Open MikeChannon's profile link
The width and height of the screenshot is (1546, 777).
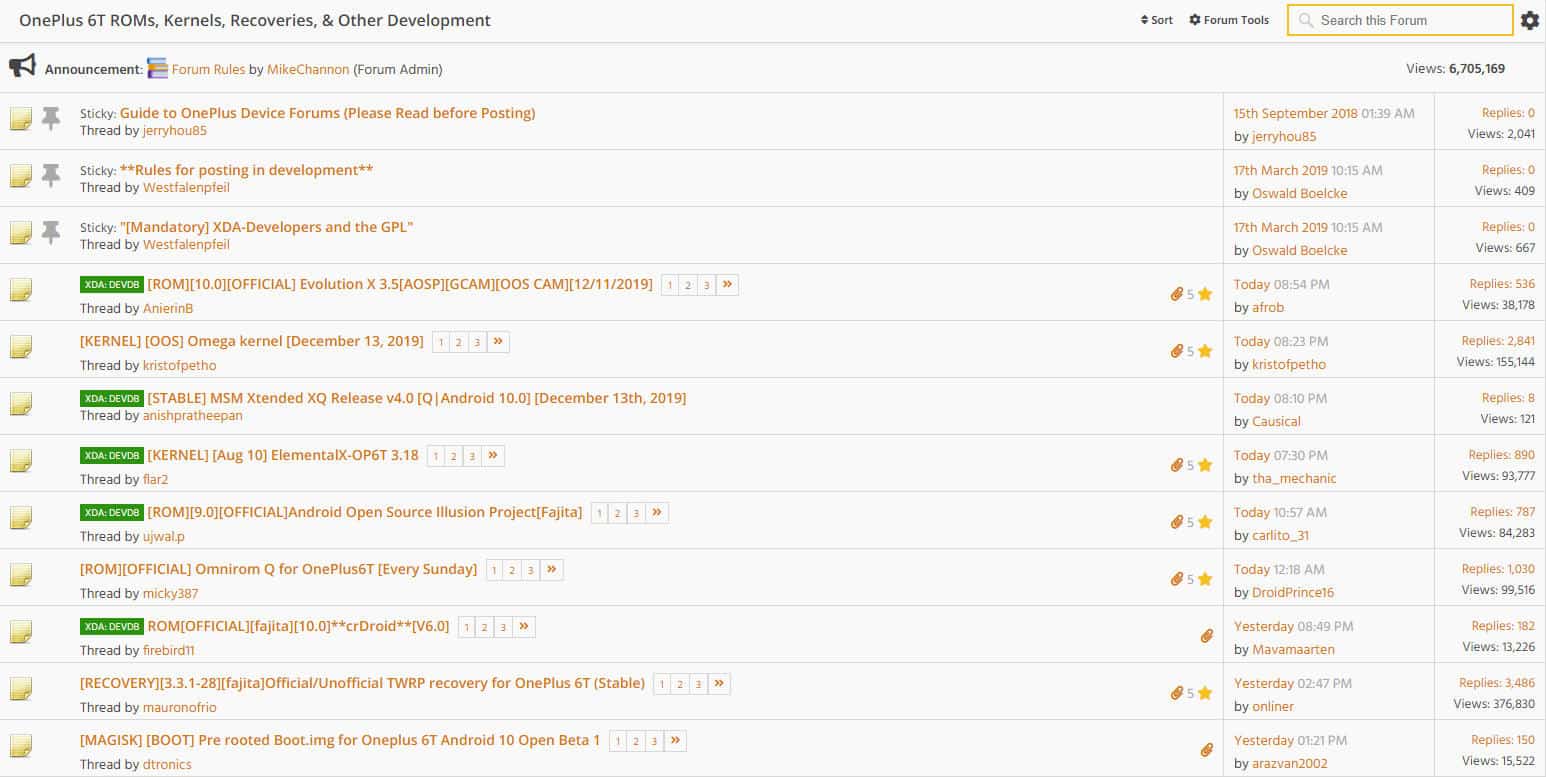[x=308, y=69]
